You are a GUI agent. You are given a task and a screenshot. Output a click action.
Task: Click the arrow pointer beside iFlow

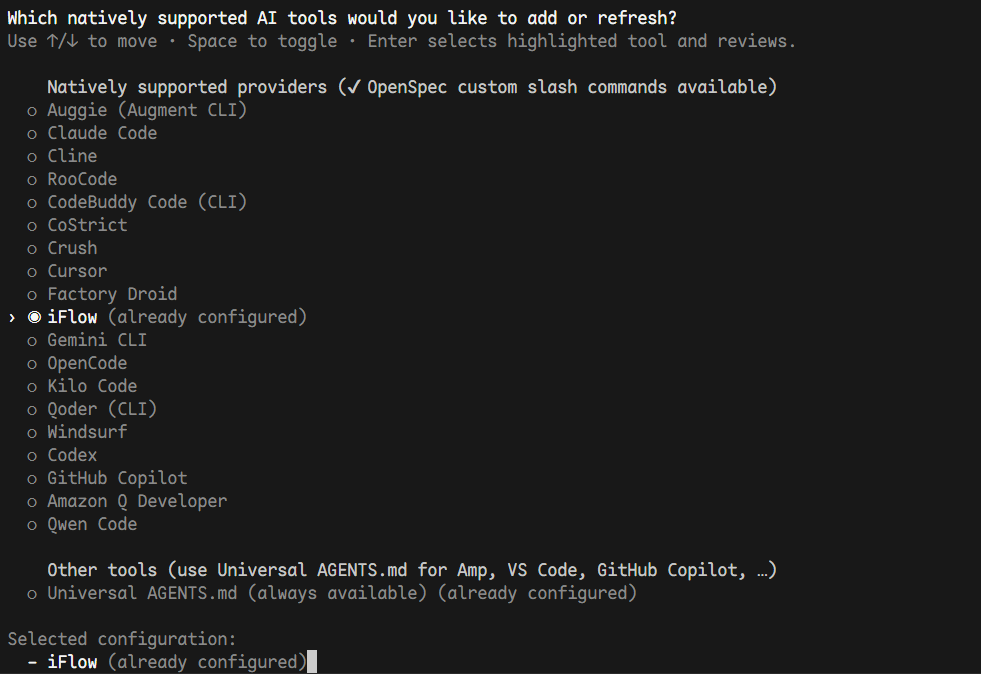tap(12, 317)
